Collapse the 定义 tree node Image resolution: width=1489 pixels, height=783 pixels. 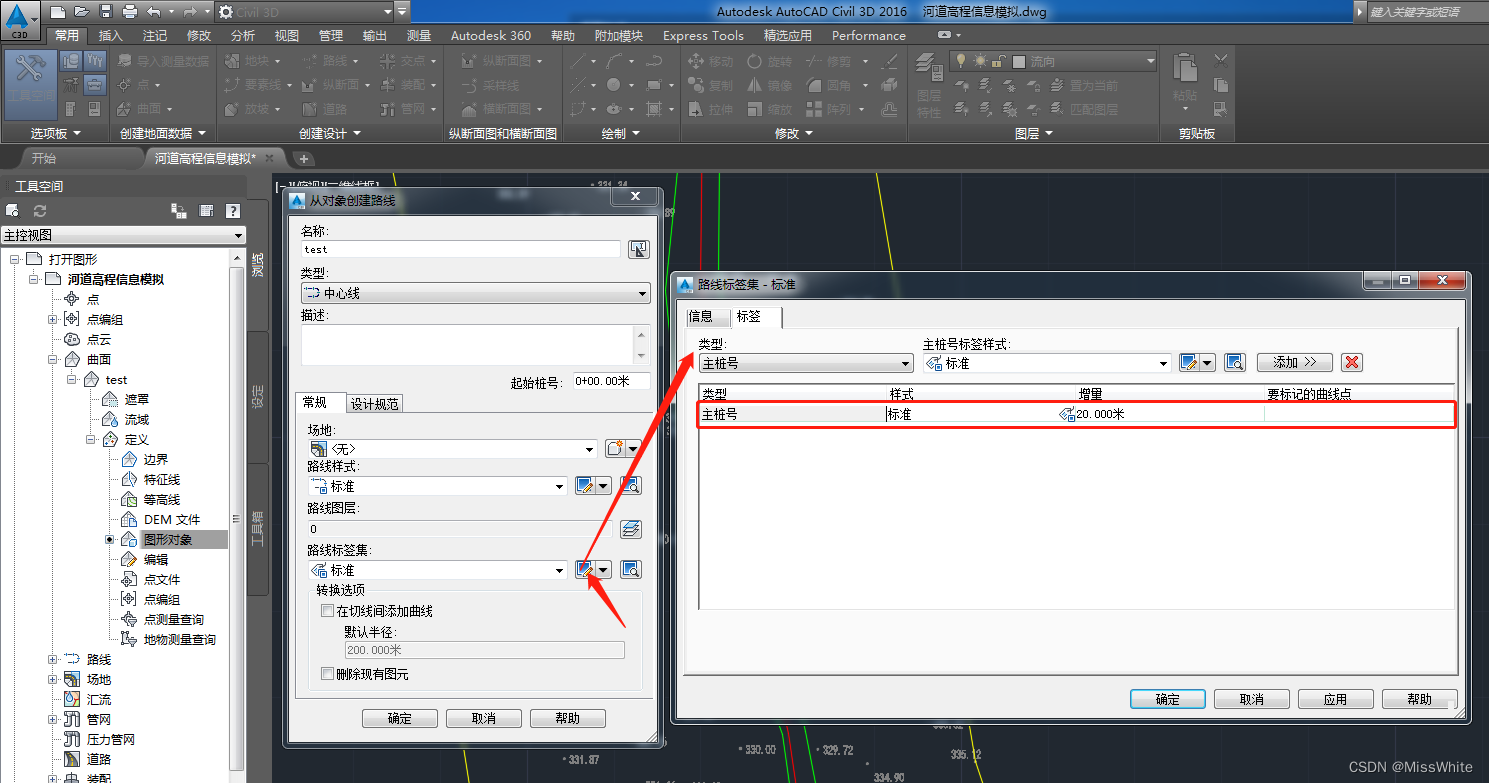pos(90,439)
